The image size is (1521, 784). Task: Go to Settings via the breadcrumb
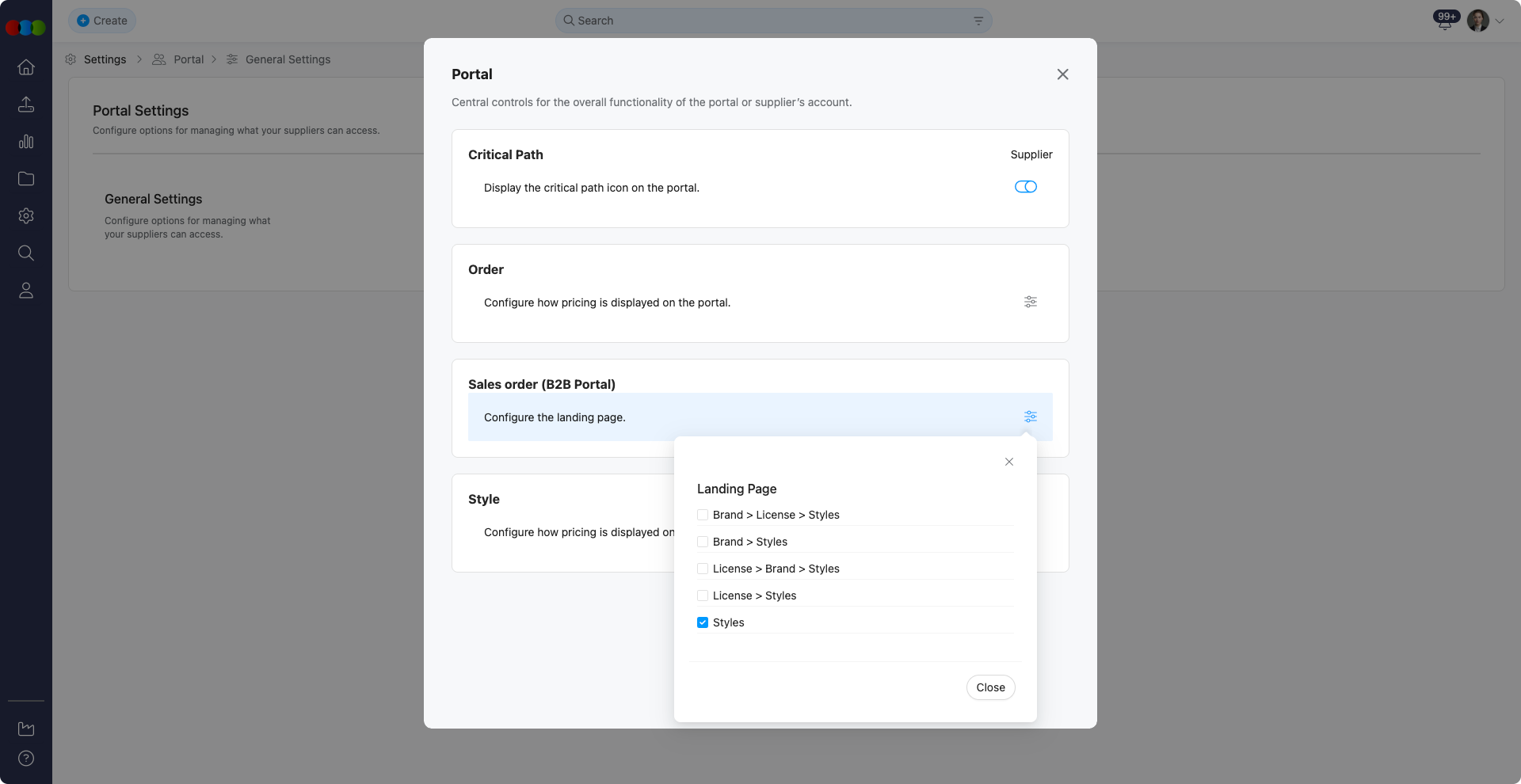(105, 59)
